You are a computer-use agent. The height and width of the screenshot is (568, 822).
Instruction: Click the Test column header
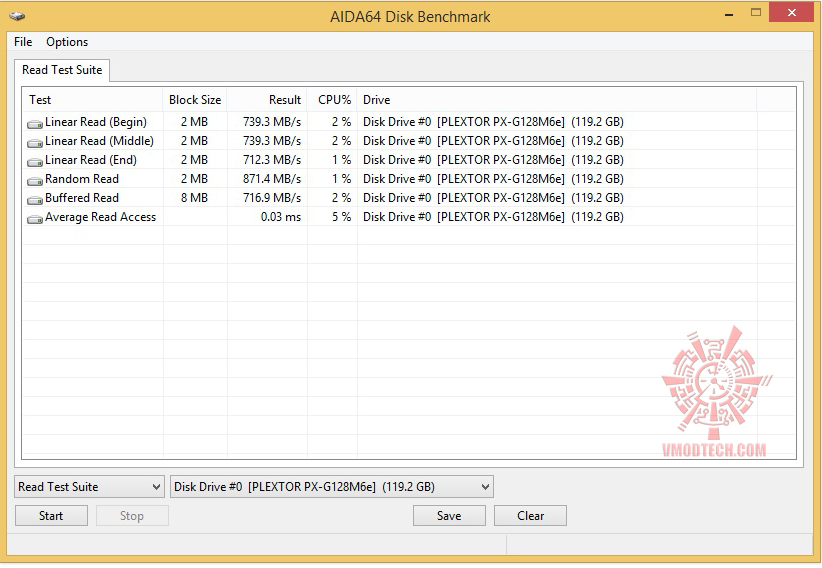[92, 100]
